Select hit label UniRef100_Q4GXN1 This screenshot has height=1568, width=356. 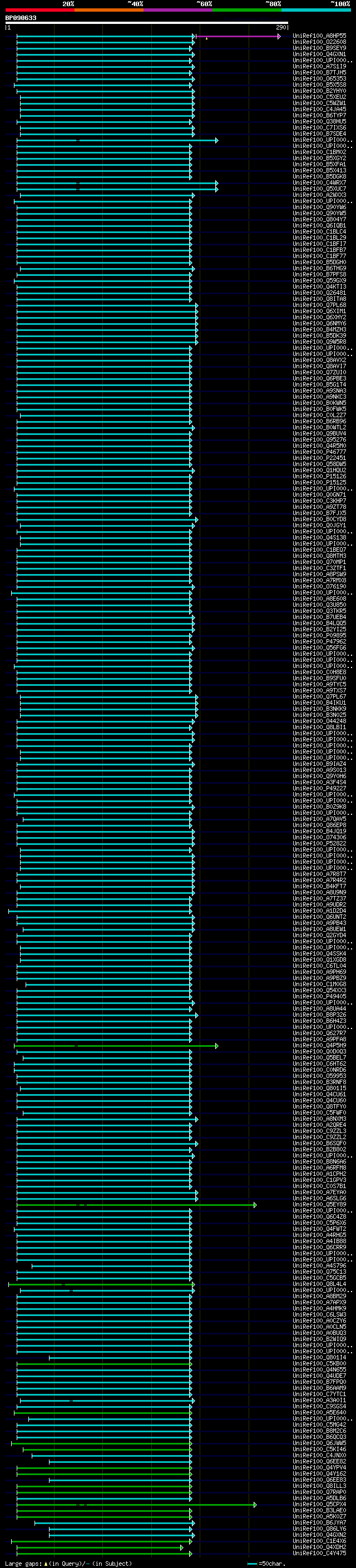click(319, 54)
